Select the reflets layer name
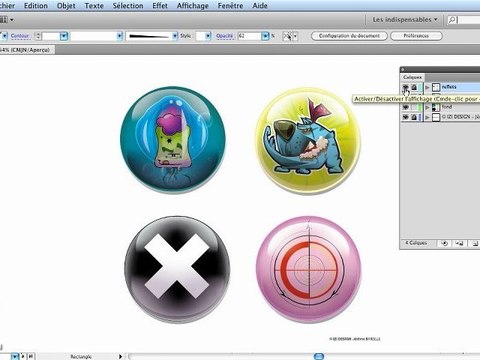Screen dimensions: 480x360 (x=449, y=87)
